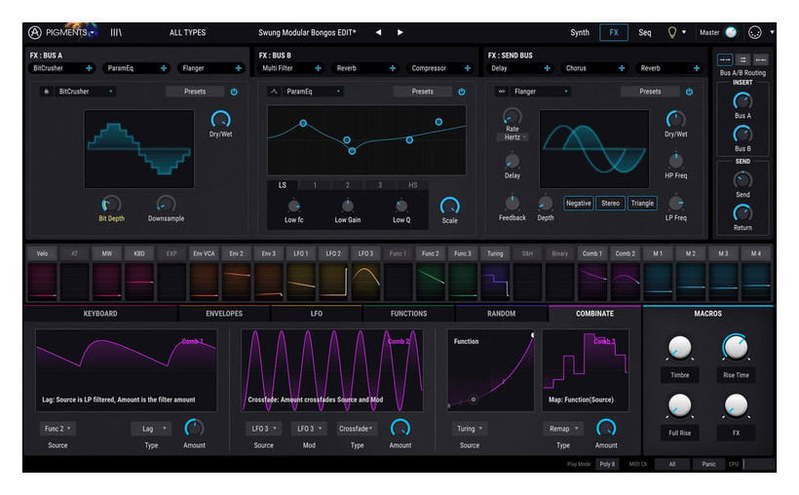Go to the next preset arrow
799x495 pixels.
point(400,33)
